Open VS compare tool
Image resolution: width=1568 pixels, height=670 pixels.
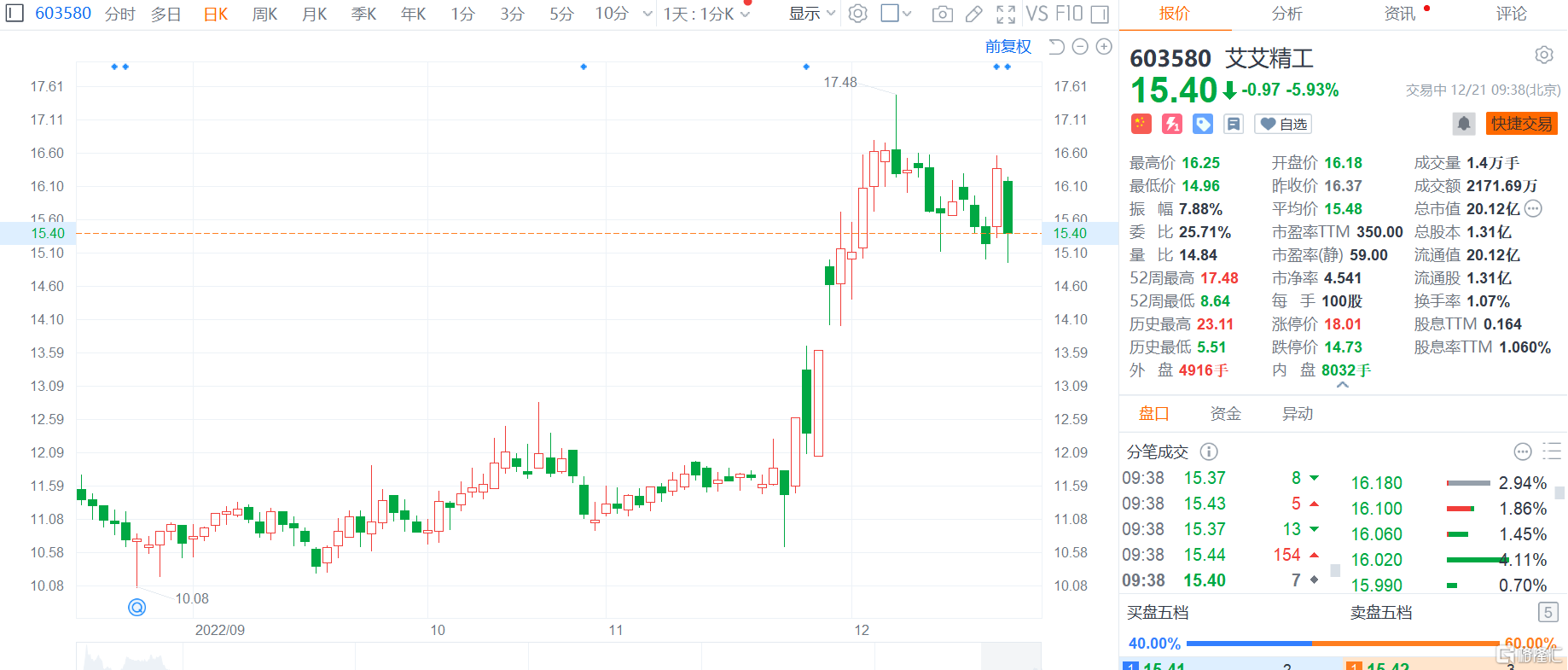1037,14
